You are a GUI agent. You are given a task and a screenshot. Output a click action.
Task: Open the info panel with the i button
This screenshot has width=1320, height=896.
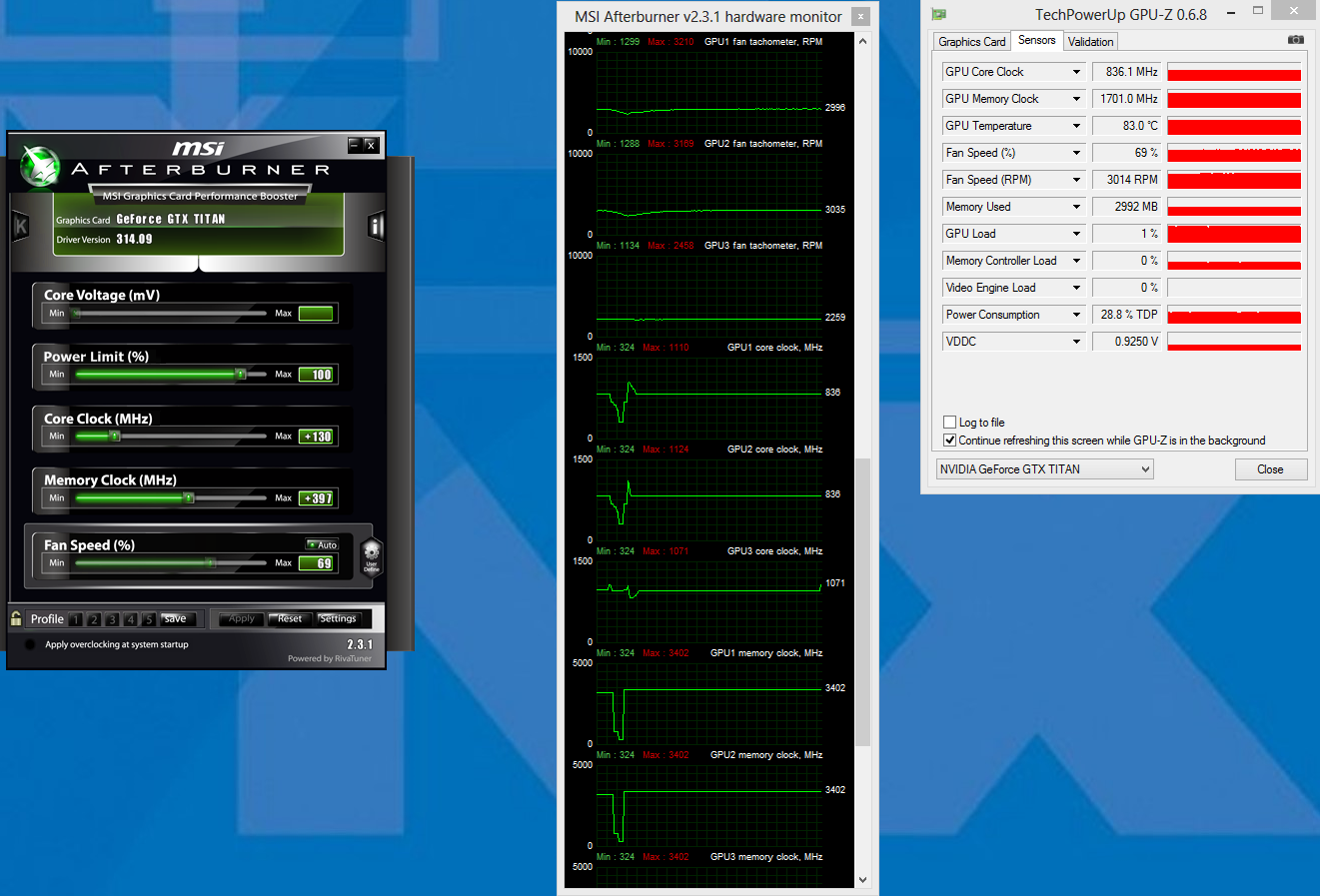click(376, 226)
